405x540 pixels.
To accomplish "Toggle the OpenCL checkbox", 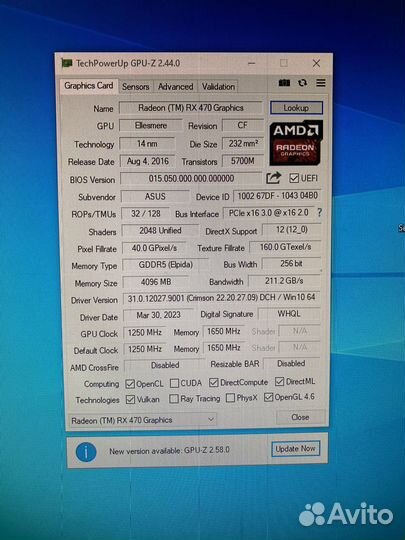I will point(130,384).
